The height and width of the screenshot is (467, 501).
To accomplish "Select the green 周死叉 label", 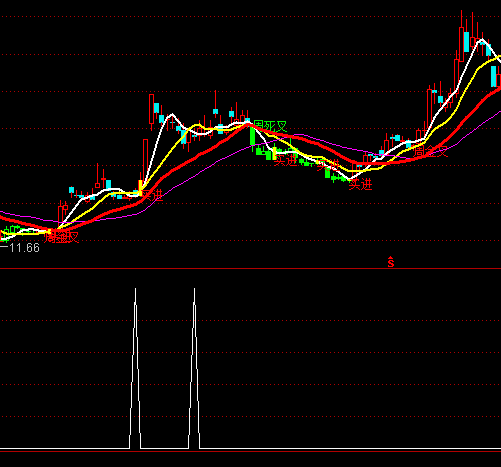I will [x=270, y=126].
